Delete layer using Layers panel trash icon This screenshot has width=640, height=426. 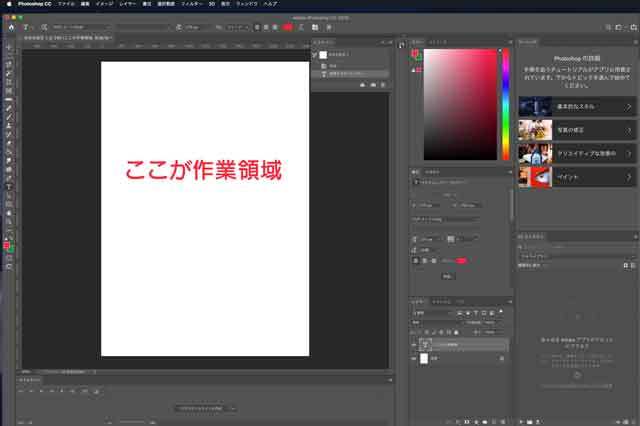click(x=503, y=422)
